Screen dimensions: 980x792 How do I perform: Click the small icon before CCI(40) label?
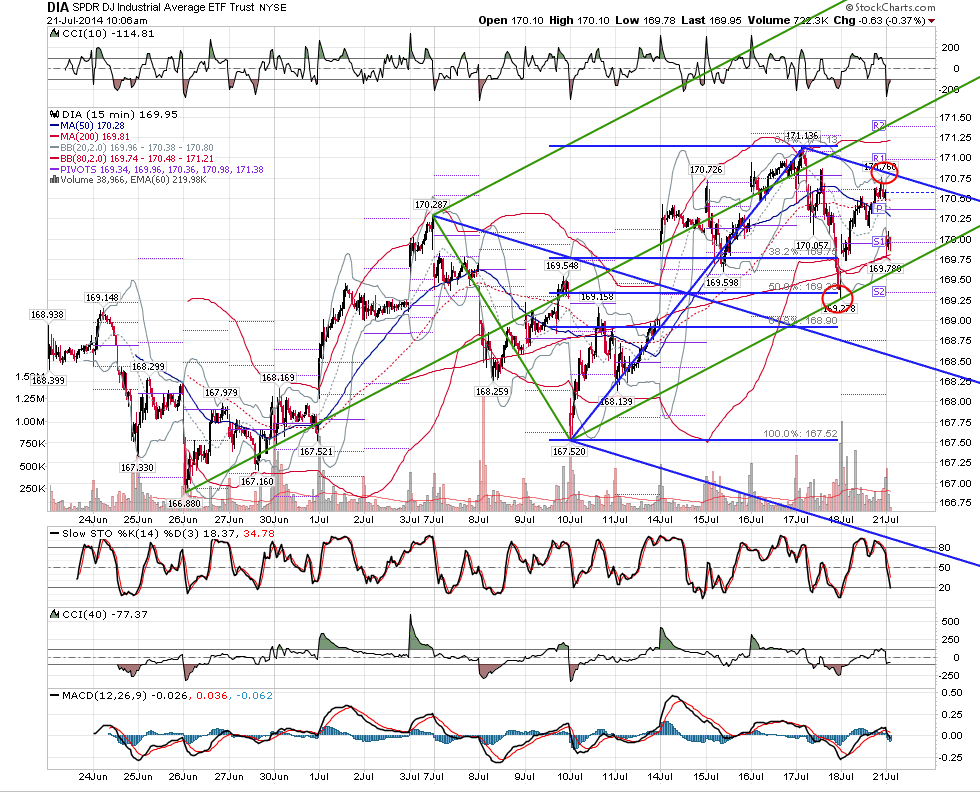click(x=55, y=614)
